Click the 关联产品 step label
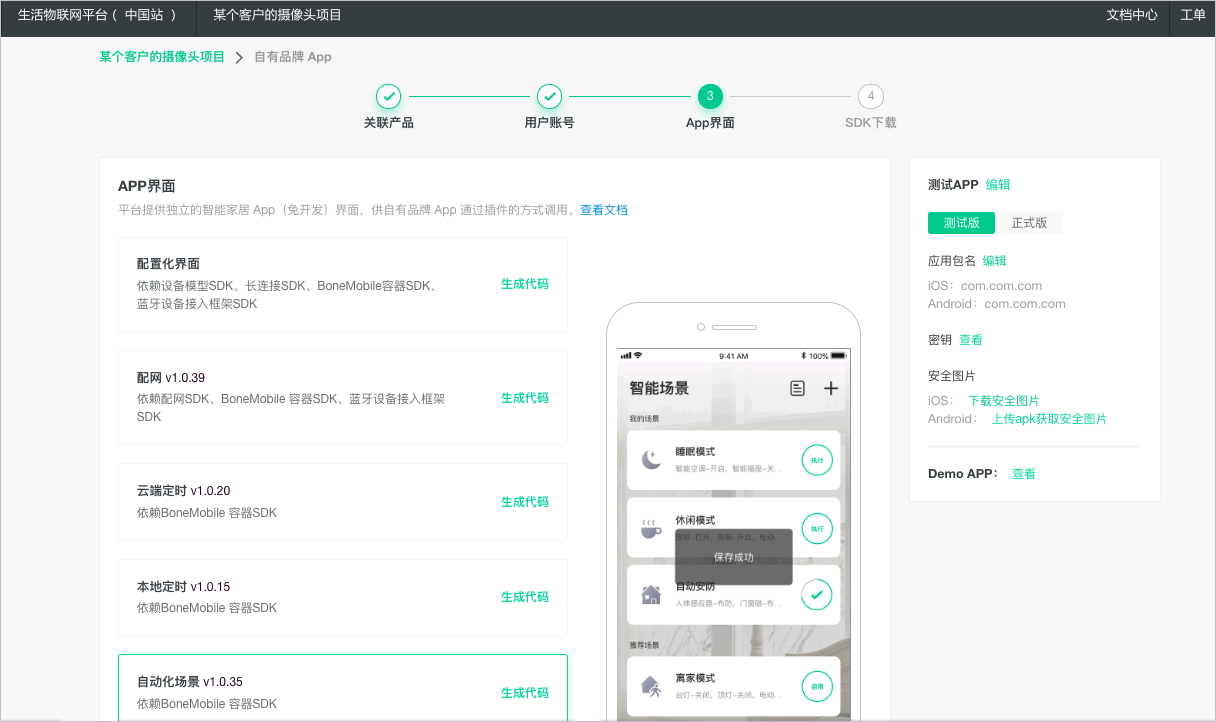 [389, 123]
